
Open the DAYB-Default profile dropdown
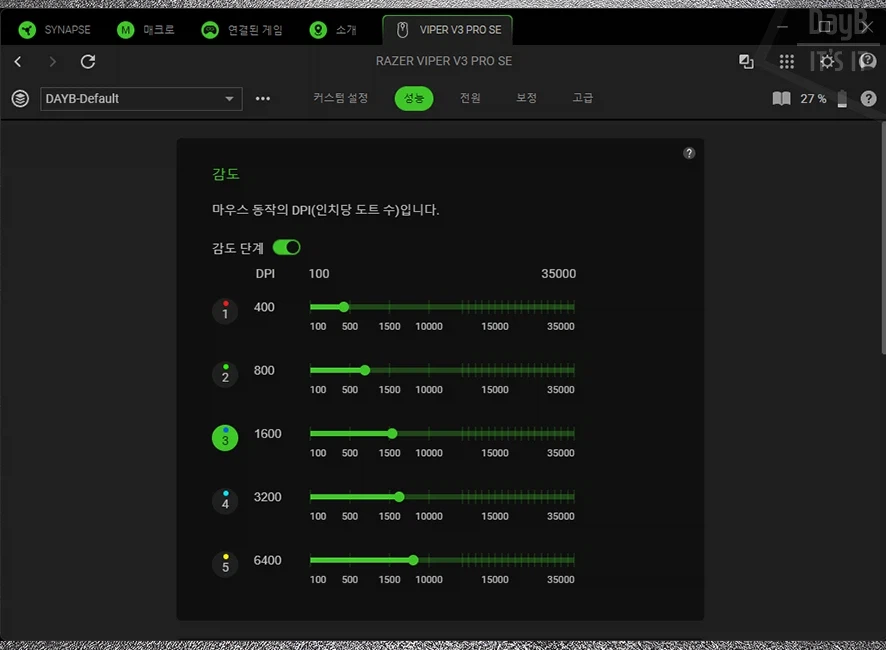(x=140, y=99)
